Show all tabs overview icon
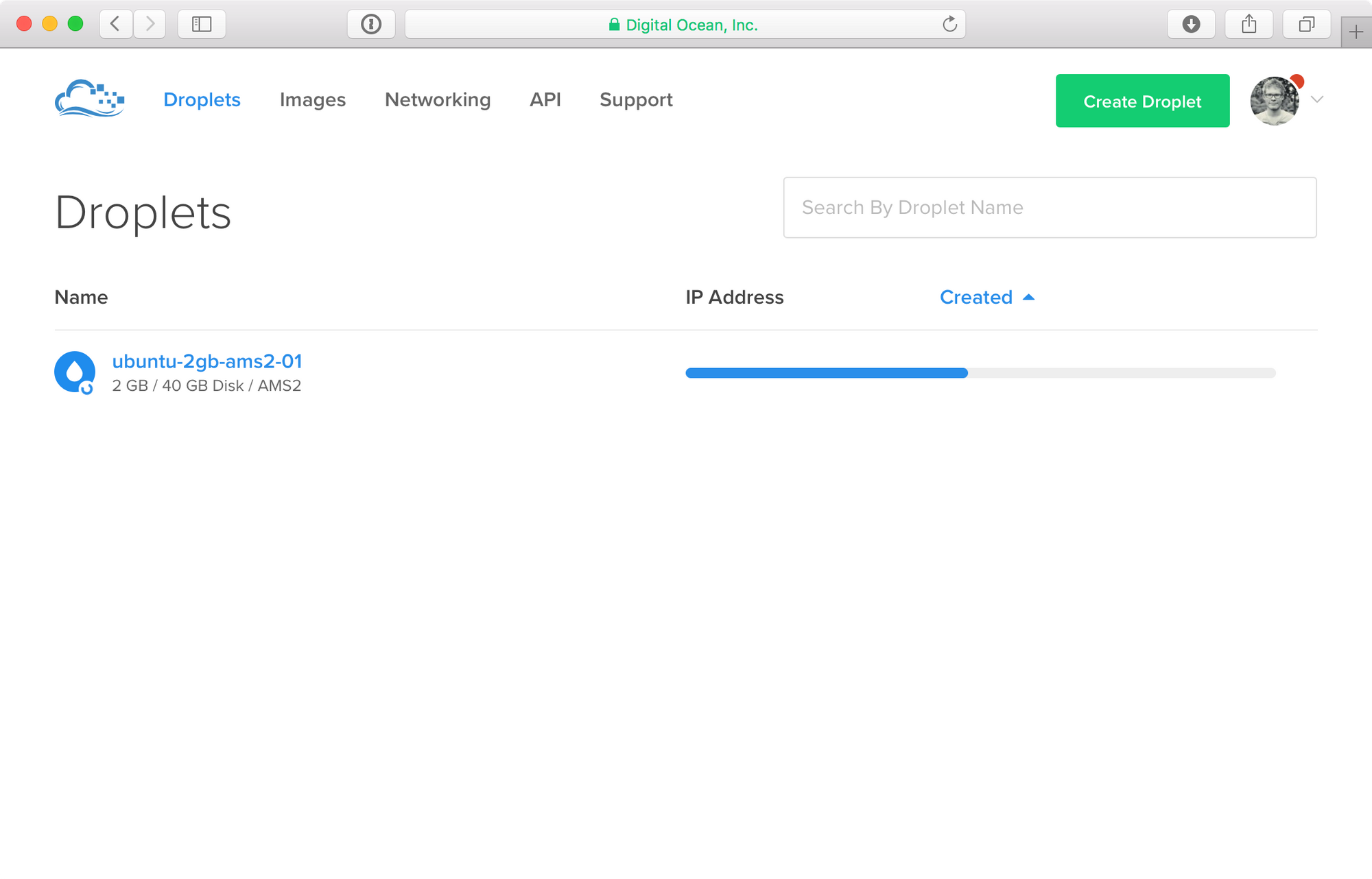The image size is (1372, 879). 1306,25
